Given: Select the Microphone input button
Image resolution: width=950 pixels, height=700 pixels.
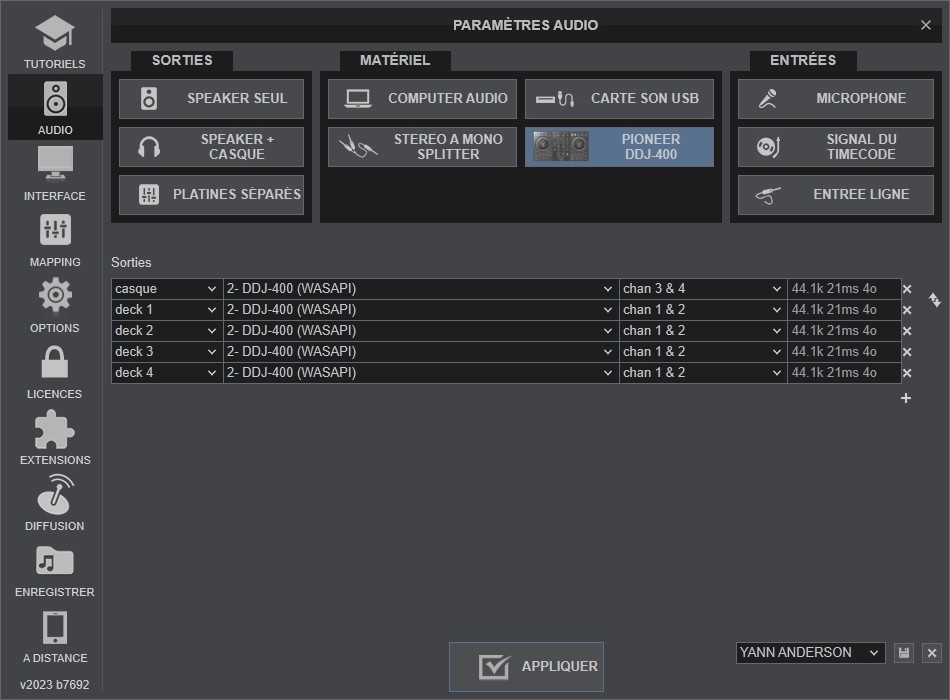Looking at the screenshot, I should (835, 99).
